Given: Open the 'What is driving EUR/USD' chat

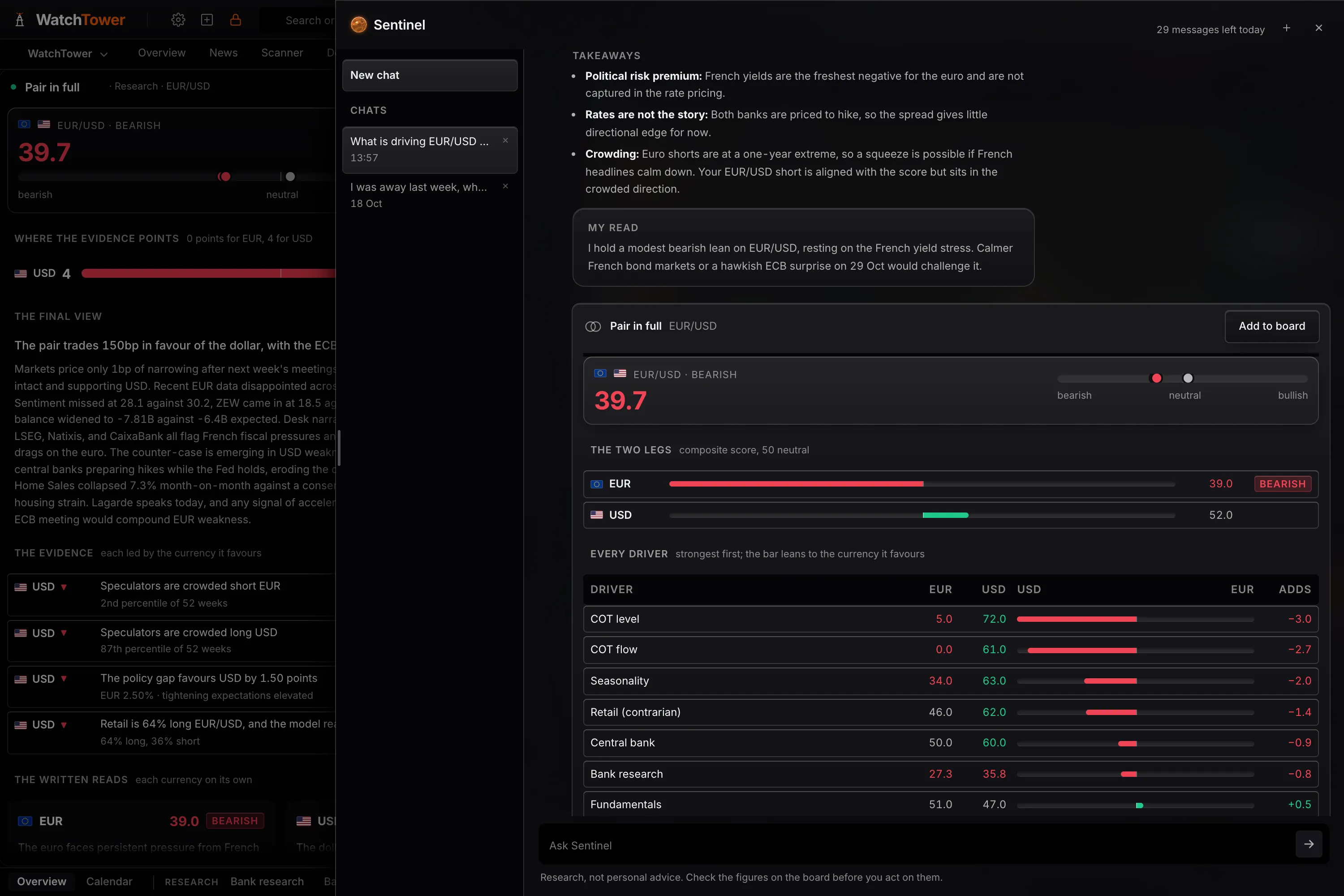Looking at the screenshot, I should click(430, 150).
